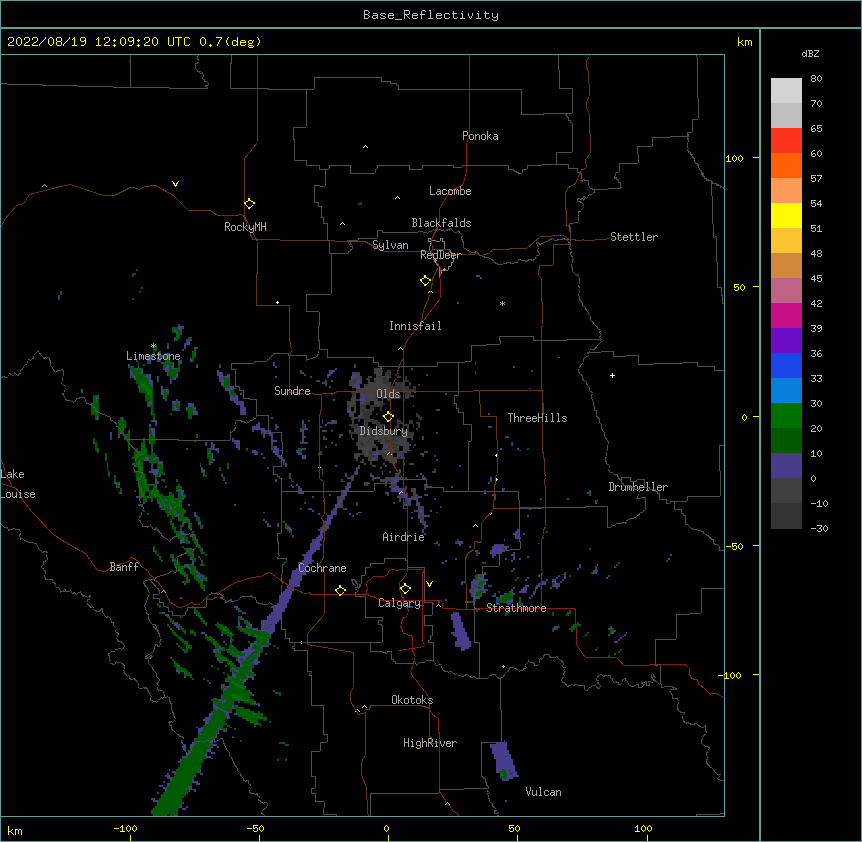Click the yellow diamond marker above RockyMH

pyautogui.click(x=249, y=204)
